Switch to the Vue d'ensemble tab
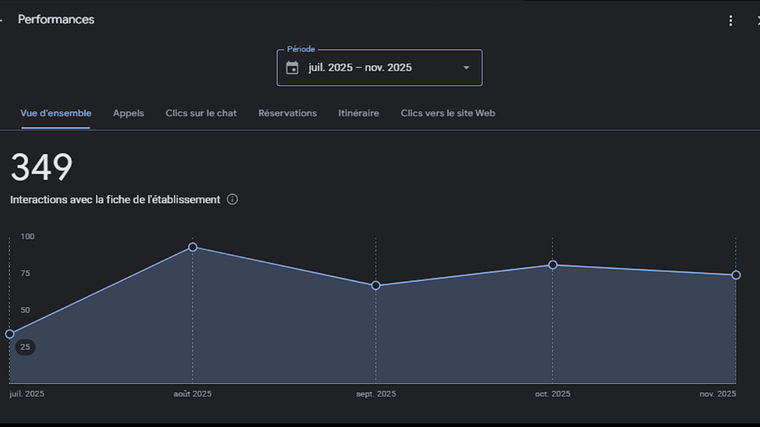Image resolution: width=760 pixels, height=427 pixels. click(x=55, y=113)
